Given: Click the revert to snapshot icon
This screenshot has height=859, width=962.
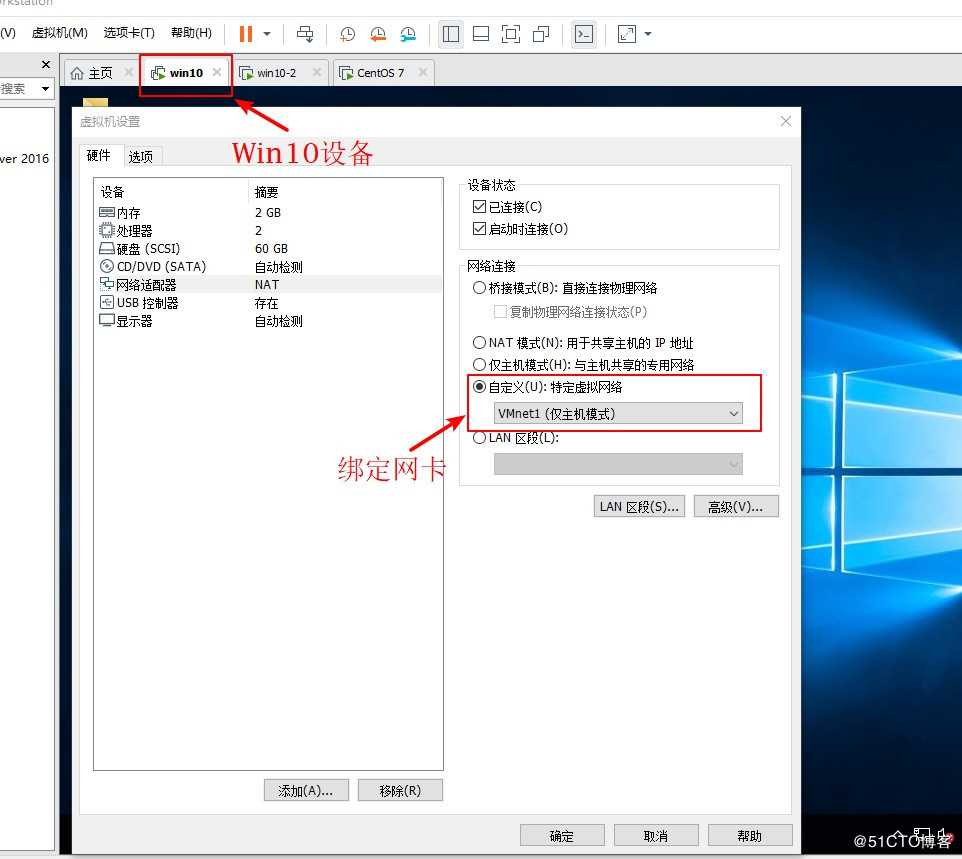Looking at the screenshot, I should tap(378, 34).
